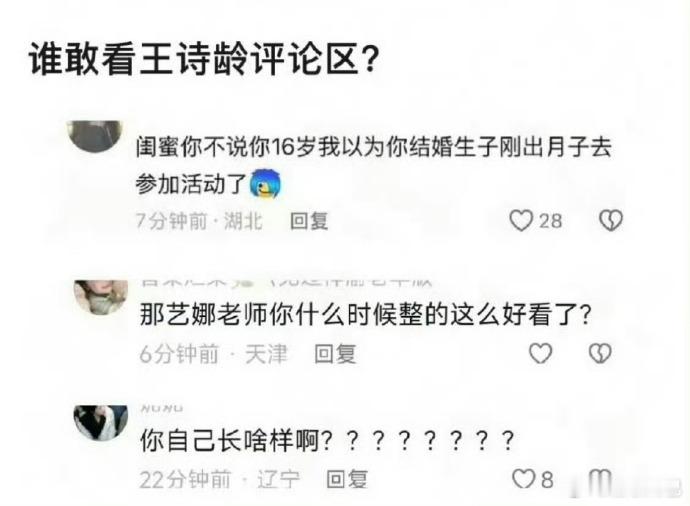The width and height of the screenshot is (690, 506).
Task: Reply to the 22分钟前 辽宁 comment
Action: tap(347, 479)
